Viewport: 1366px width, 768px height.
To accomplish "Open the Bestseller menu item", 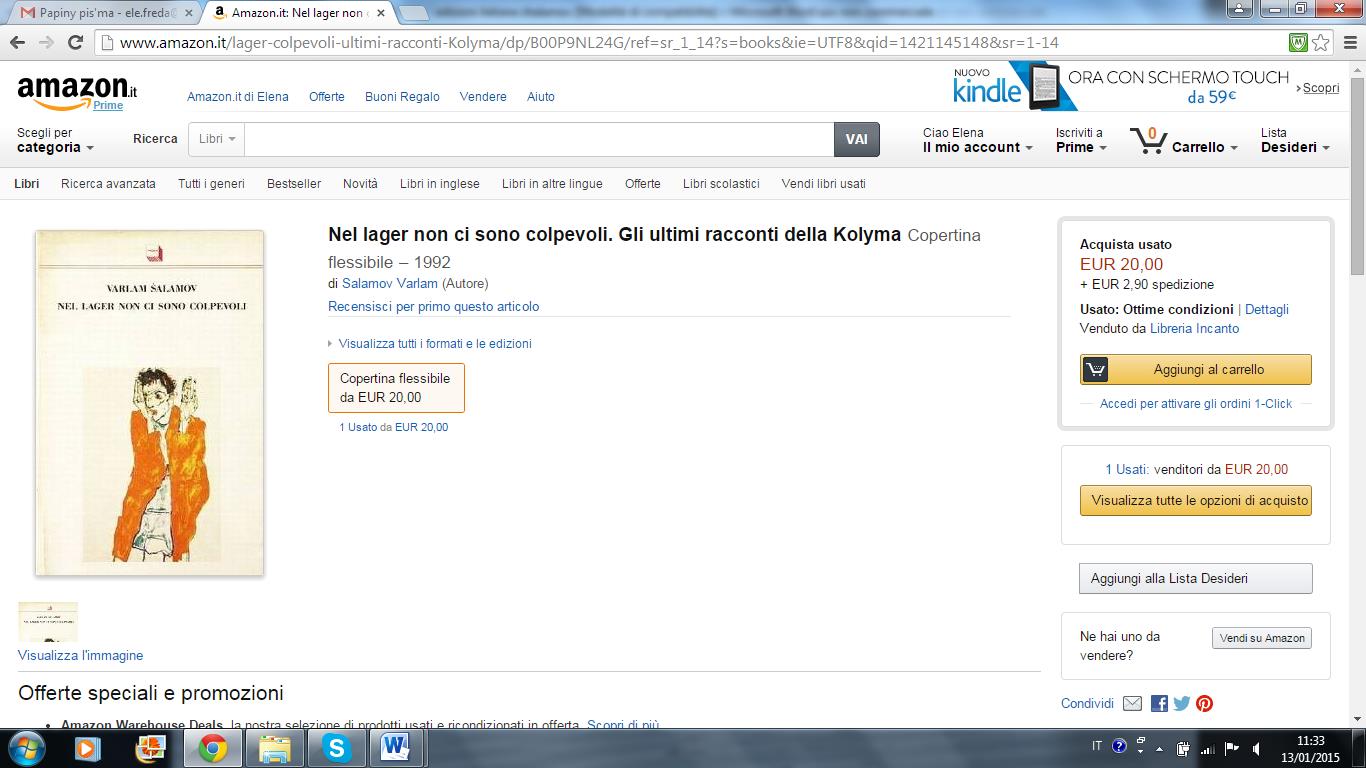I will 294,184.
